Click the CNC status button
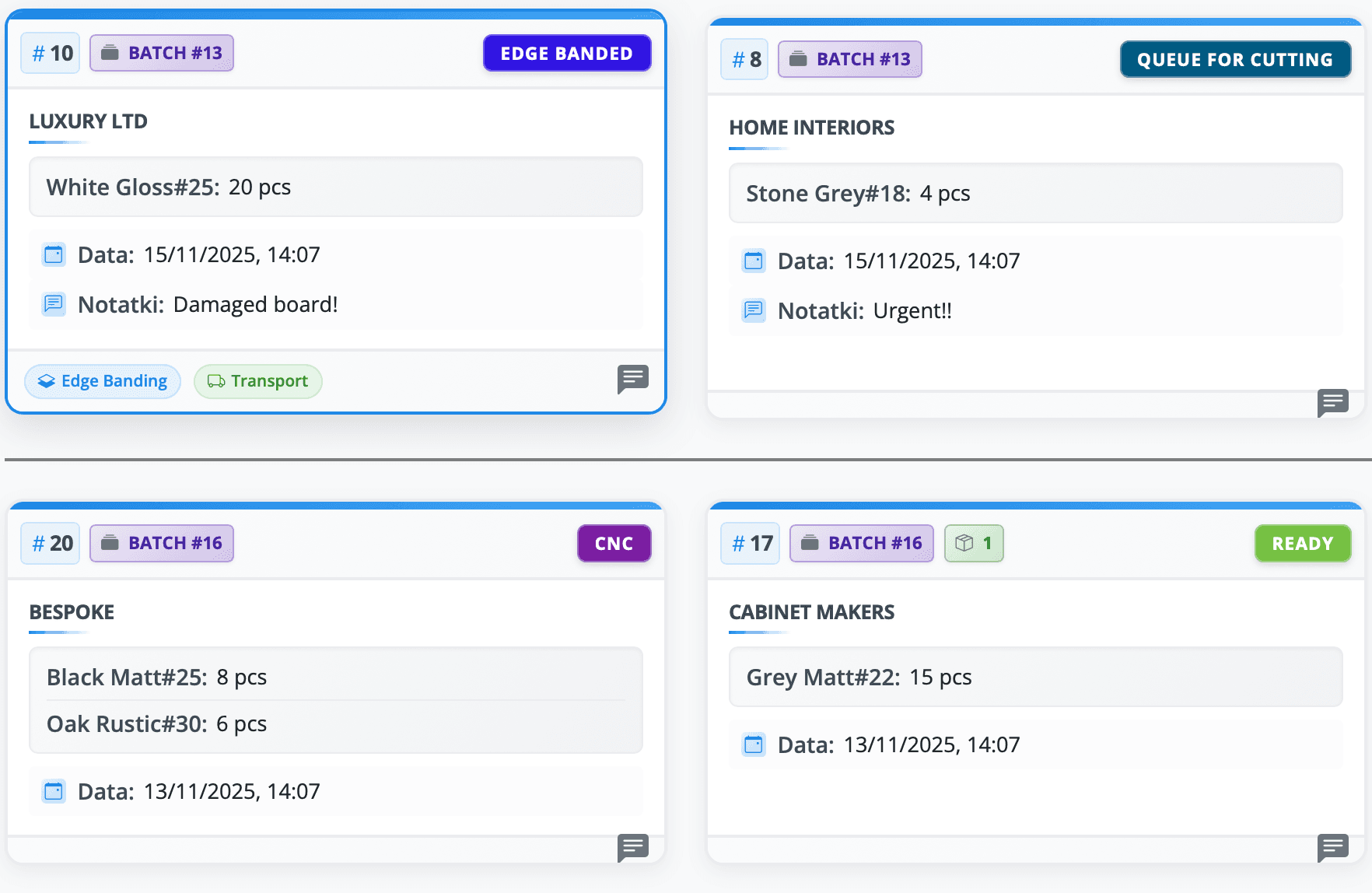The image size is (1372, 893). pyautogui.click(x=614, y=544)
